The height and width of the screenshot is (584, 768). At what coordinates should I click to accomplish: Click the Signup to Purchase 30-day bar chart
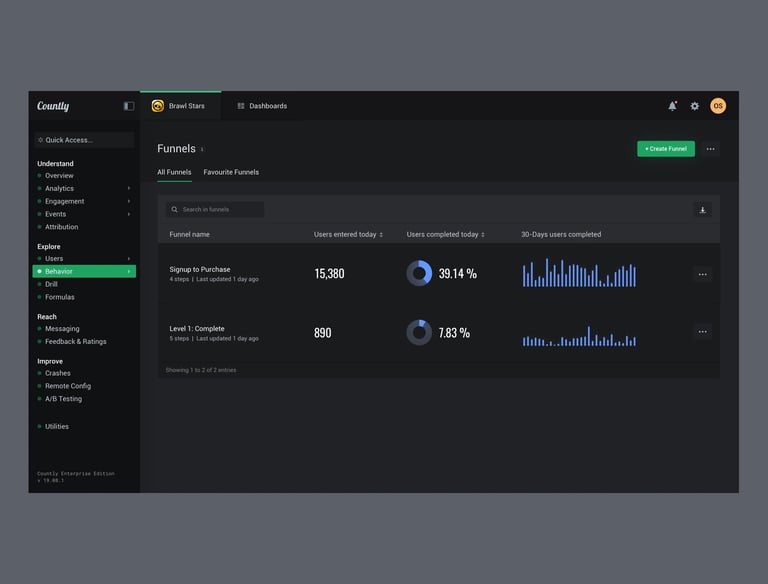pos(579,272)
